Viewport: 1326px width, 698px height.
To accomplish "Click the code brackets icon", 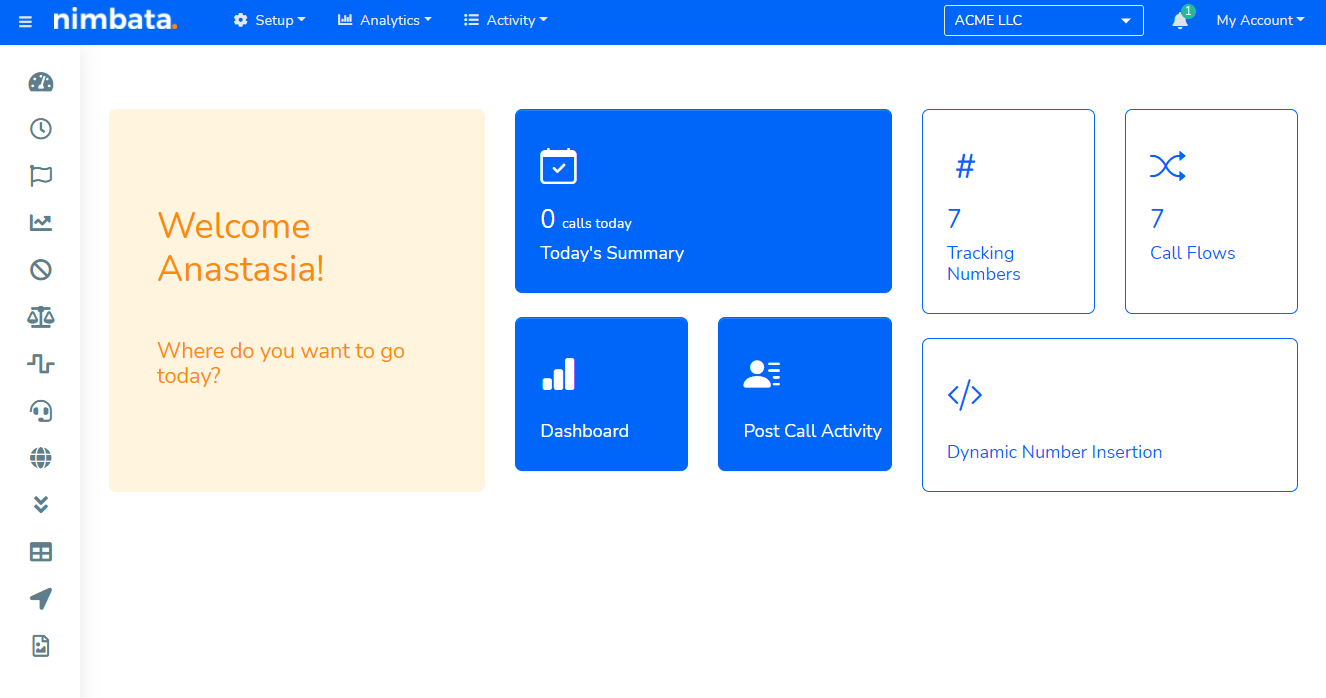I will (x=965, y=395).
